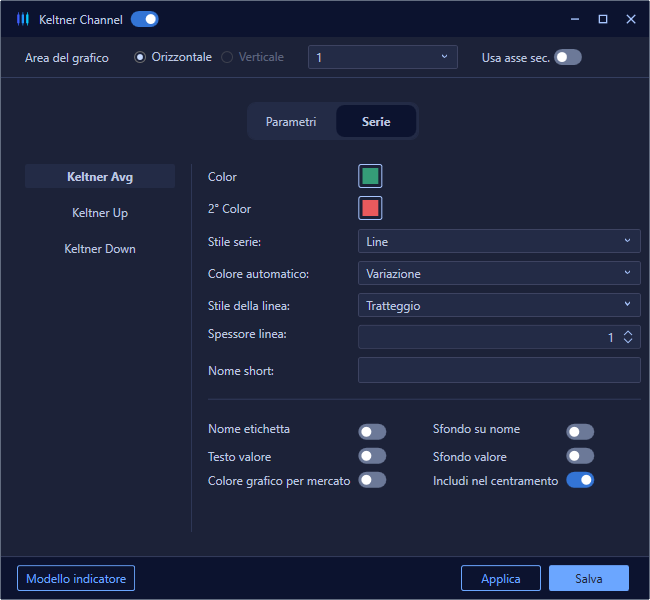Click the Modello indicatore button
This screenshot has height=600, width=650.
point(76,578)
